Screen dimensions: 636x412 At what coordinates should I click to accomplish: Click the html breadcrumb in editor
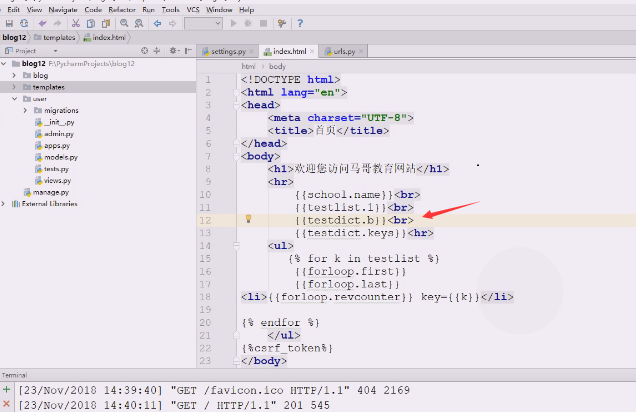coord(248,66)
